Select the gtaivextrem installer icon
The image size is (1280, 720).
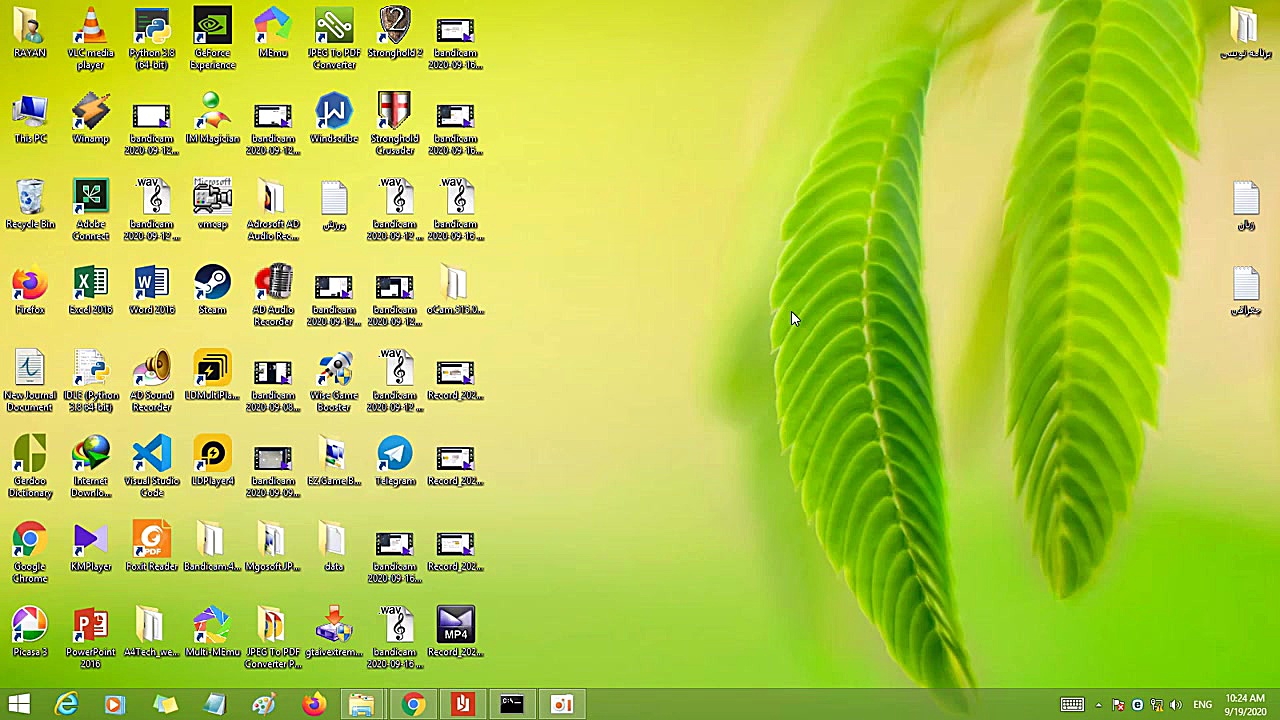point(334,633)
